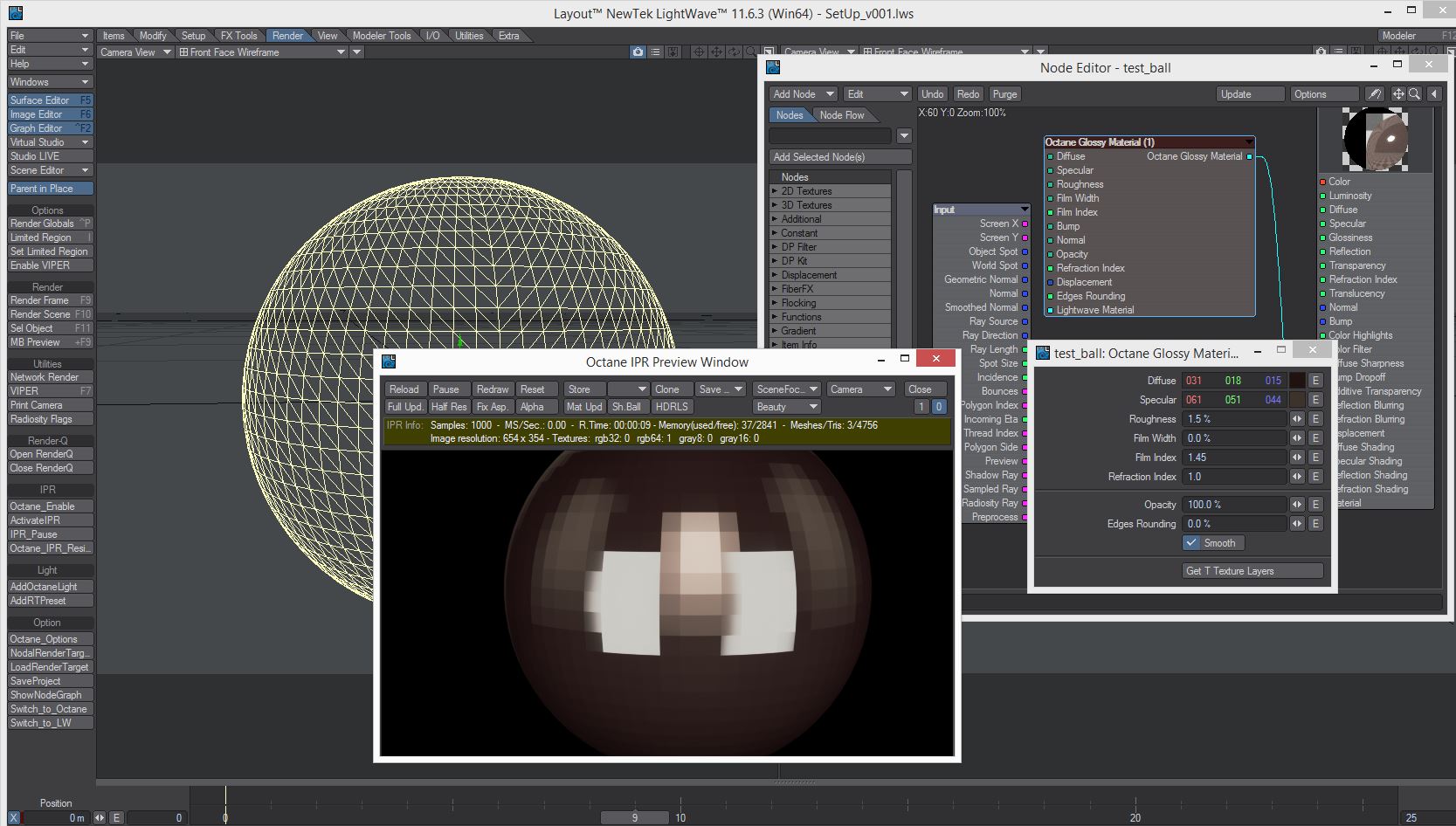This screenshot has width=1456, height=826.
Task: Click the Specular color swatch
Action: 1297,400
